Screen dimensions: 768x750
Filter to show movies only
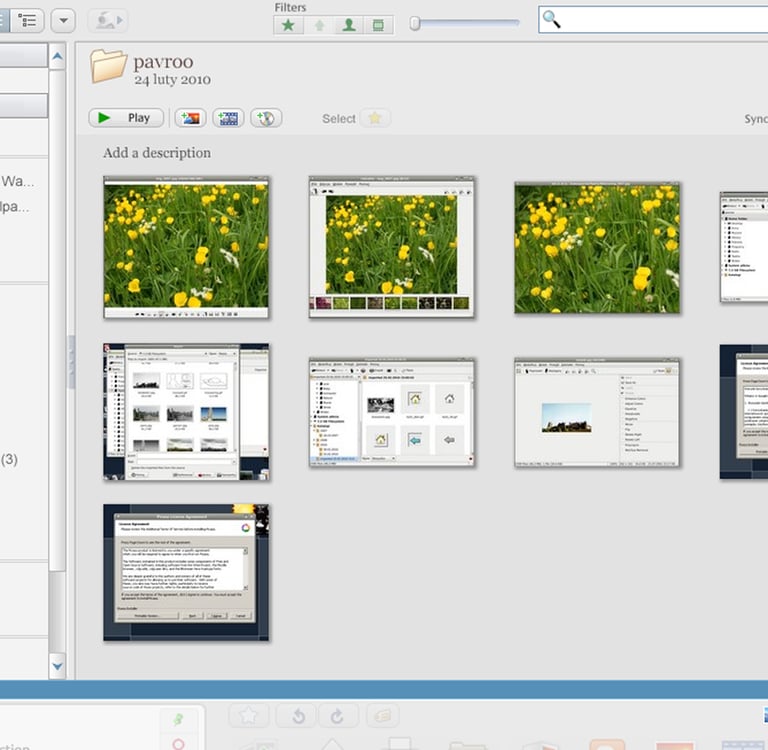pyautogui.click(x=378, y=25)
